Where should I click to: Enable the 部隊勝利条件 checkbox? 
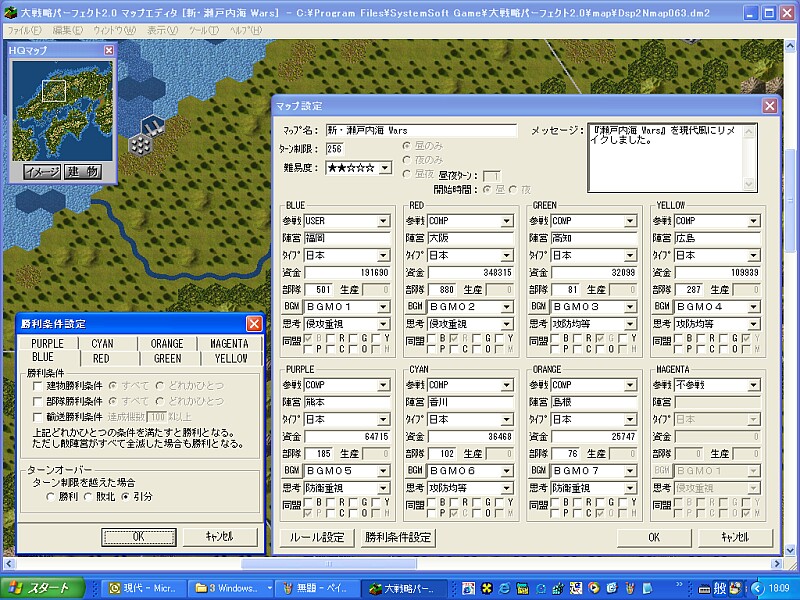point(38,401)
